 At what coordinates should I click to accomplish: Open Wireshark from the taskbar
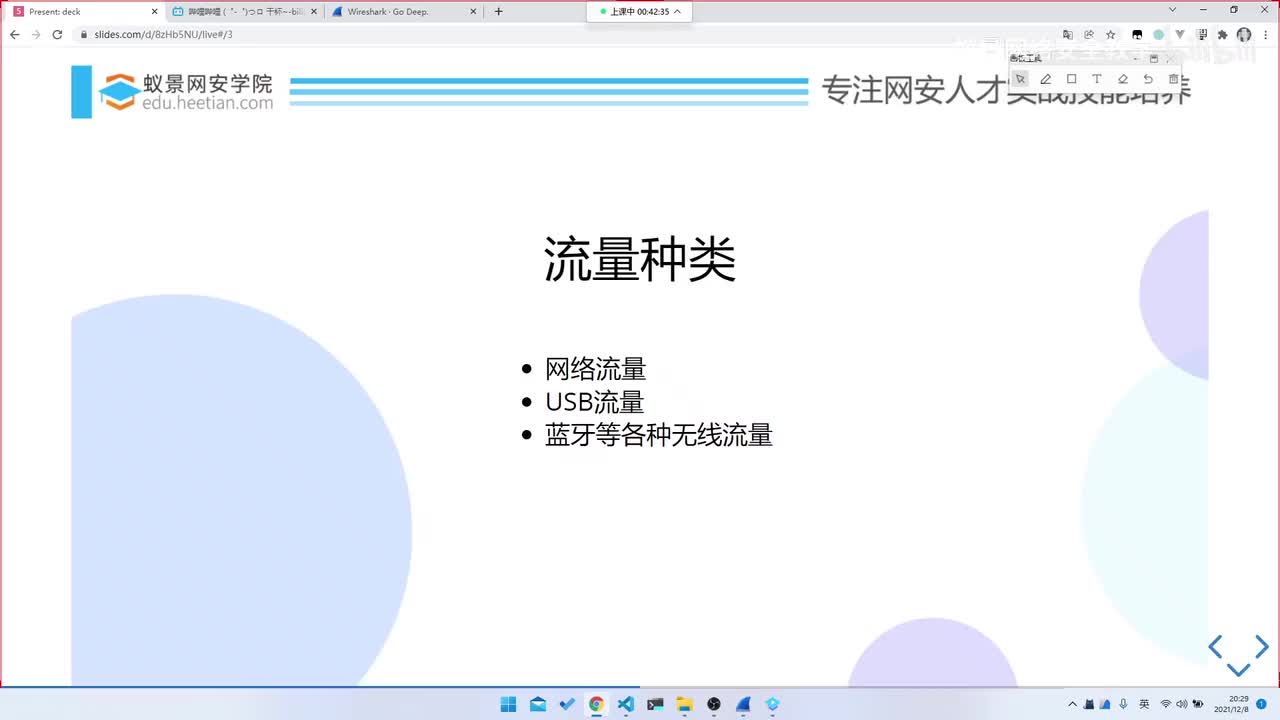pos(743,704)
